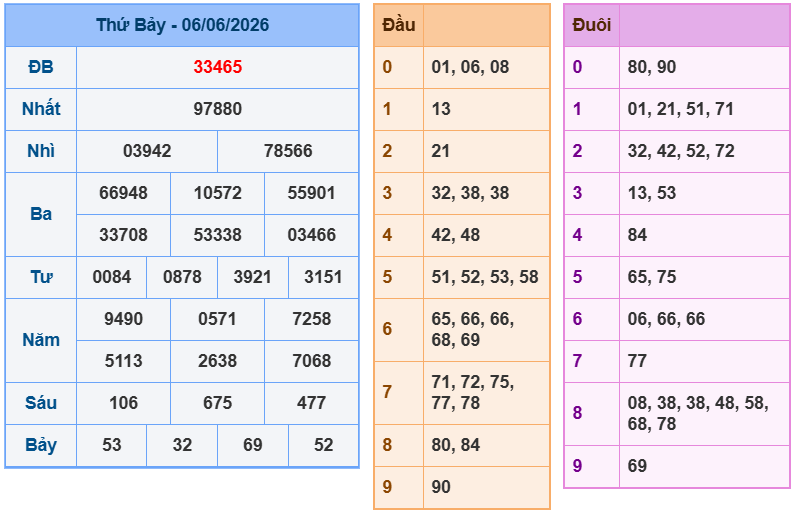
Task: Click the Sáu prize label
Action: (41, 403)
